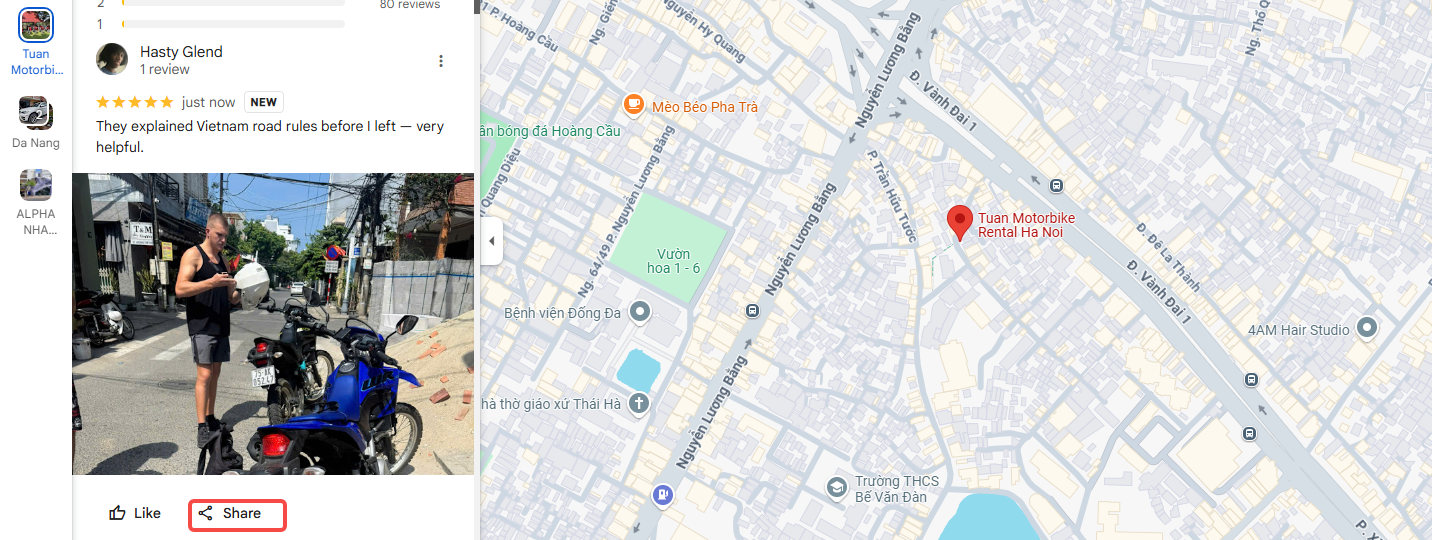Open ALPHA NHA recent search thumbnail
1432x540 pixels.
coord(36,185)
